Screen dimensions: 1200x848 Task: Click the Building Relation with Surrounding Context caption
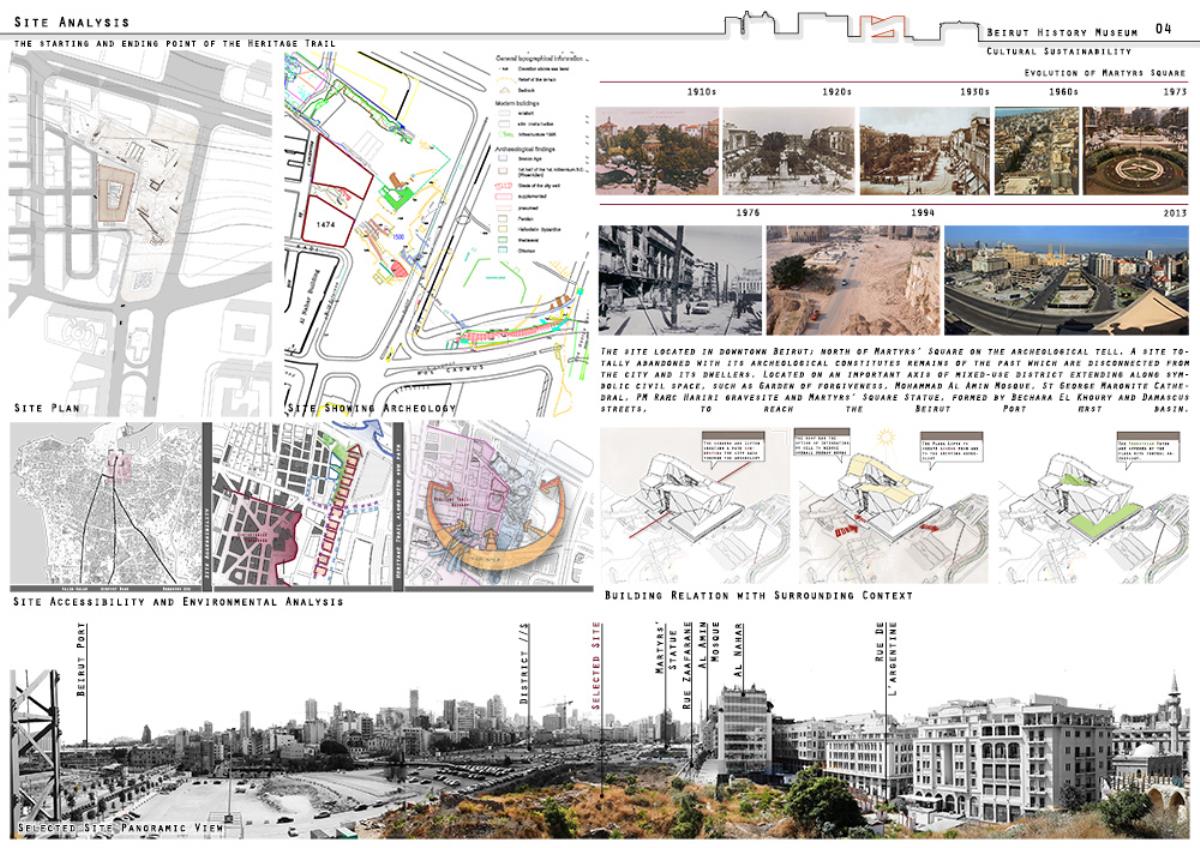[x=758, y=596]
